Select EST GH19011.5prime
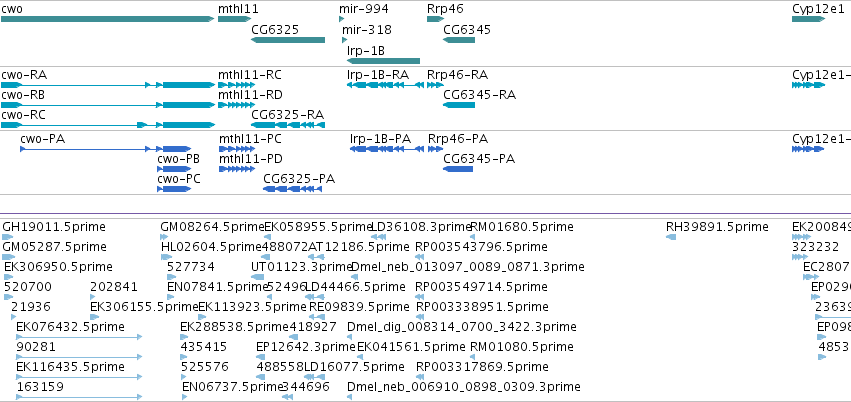This screenshot has height=402, width=851. coord(54,227)
